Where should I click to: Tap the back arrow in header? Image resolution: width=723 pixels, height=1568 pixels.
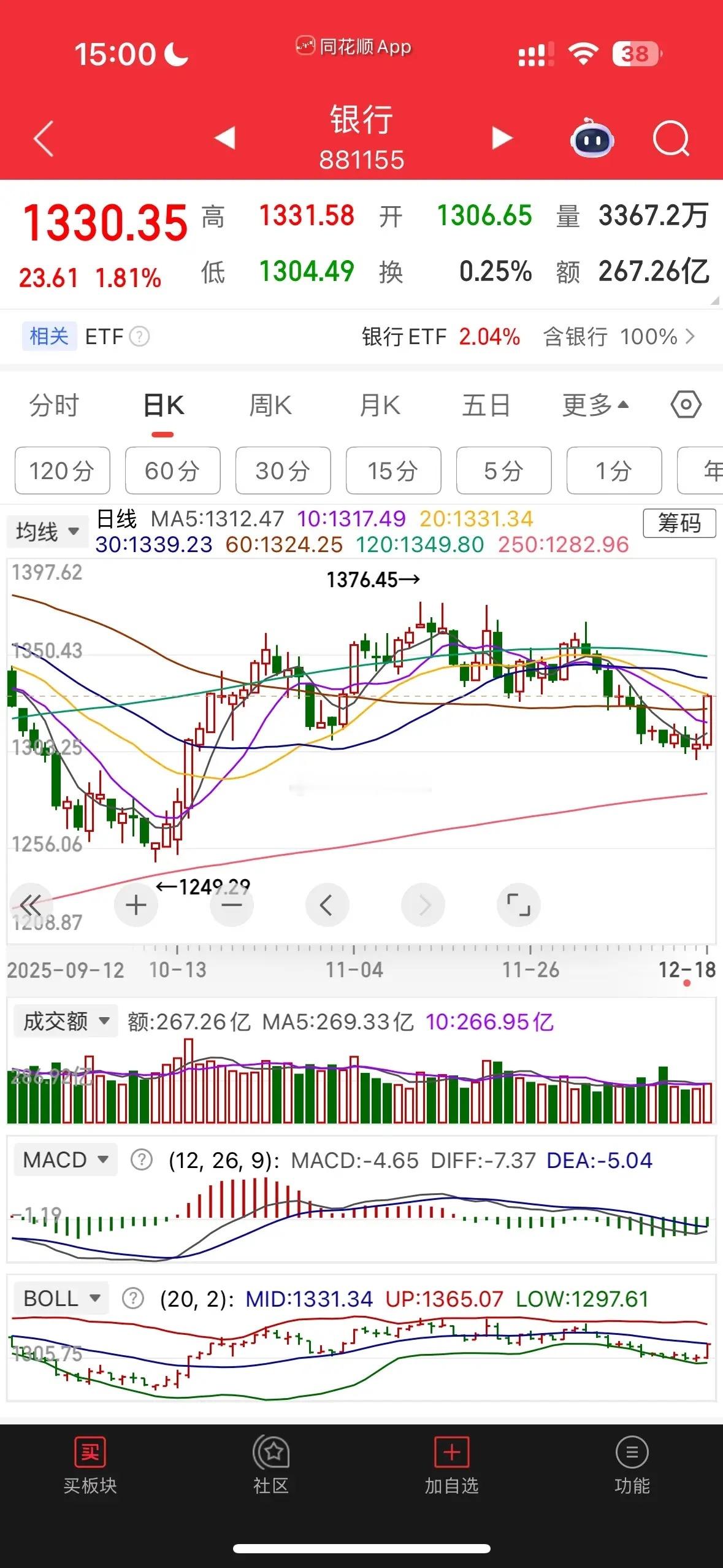point(44,139)
